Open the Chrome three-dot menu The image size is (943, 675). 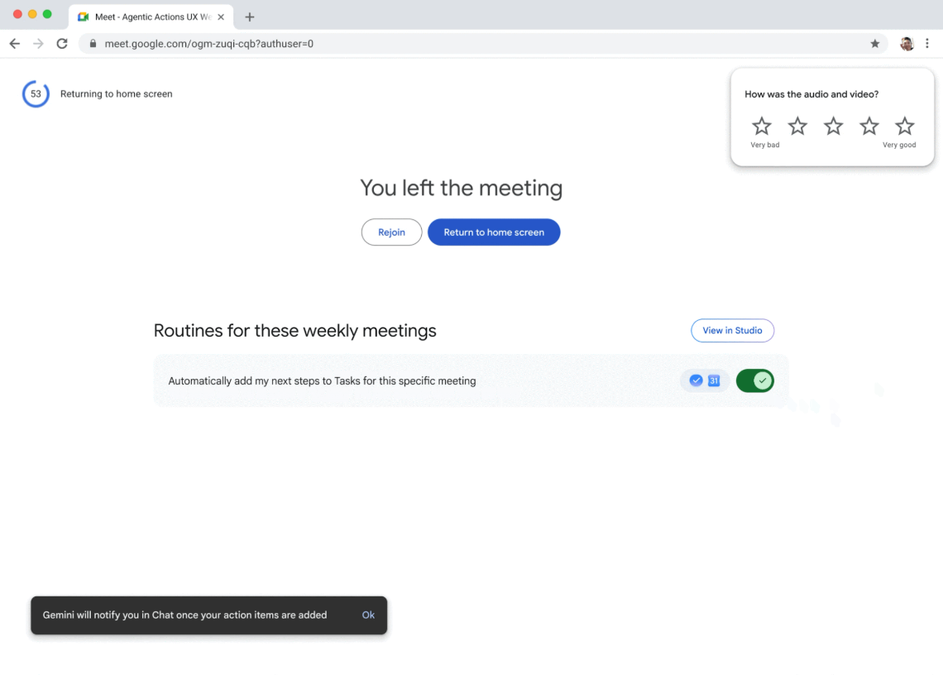point(927,43)
